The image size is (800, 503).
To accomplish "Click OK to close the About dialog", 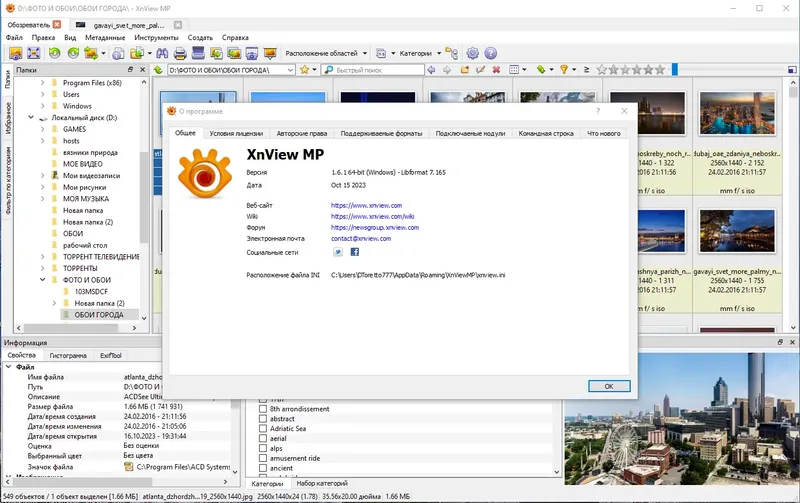I will pos(609,386).
